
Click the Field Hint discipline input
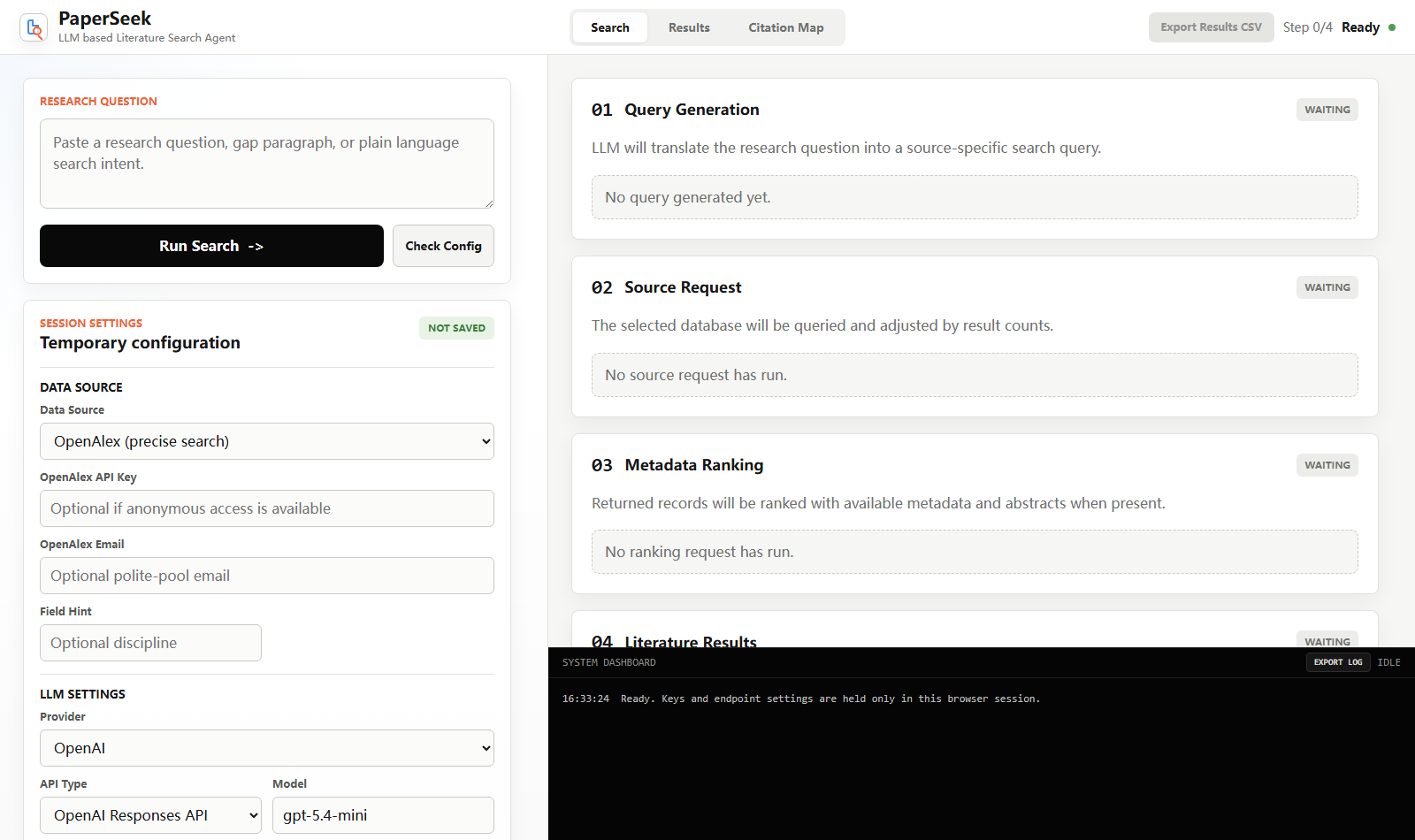[x=150, y=643]
